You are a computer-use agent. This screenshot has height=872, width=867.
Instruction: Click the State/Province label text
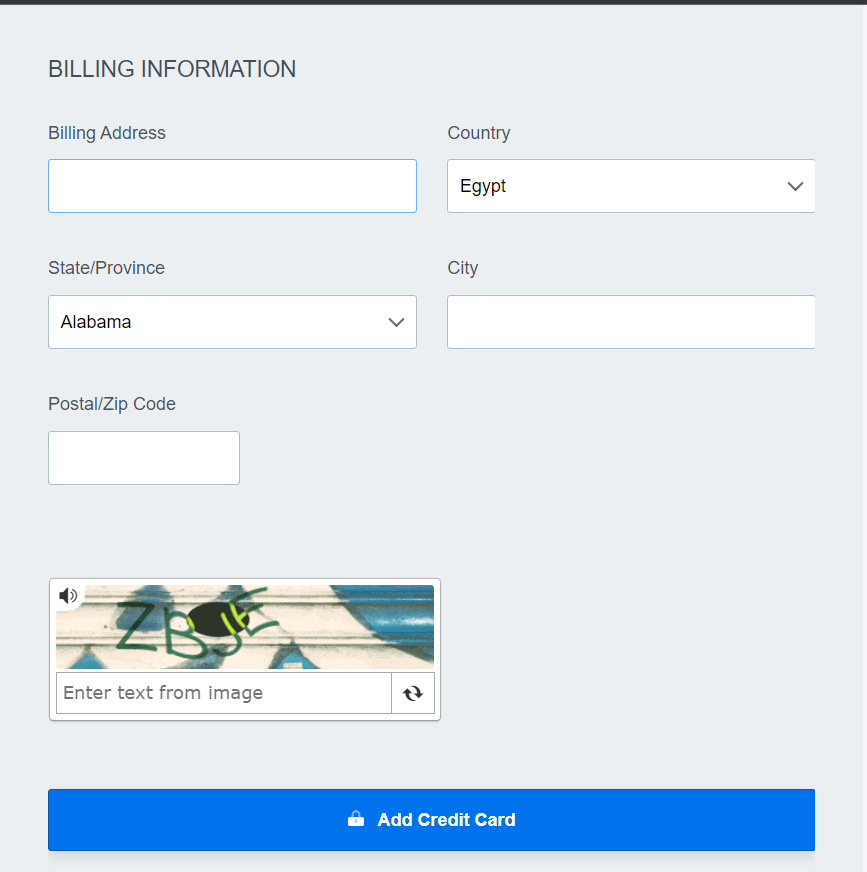tap(106, 268)
